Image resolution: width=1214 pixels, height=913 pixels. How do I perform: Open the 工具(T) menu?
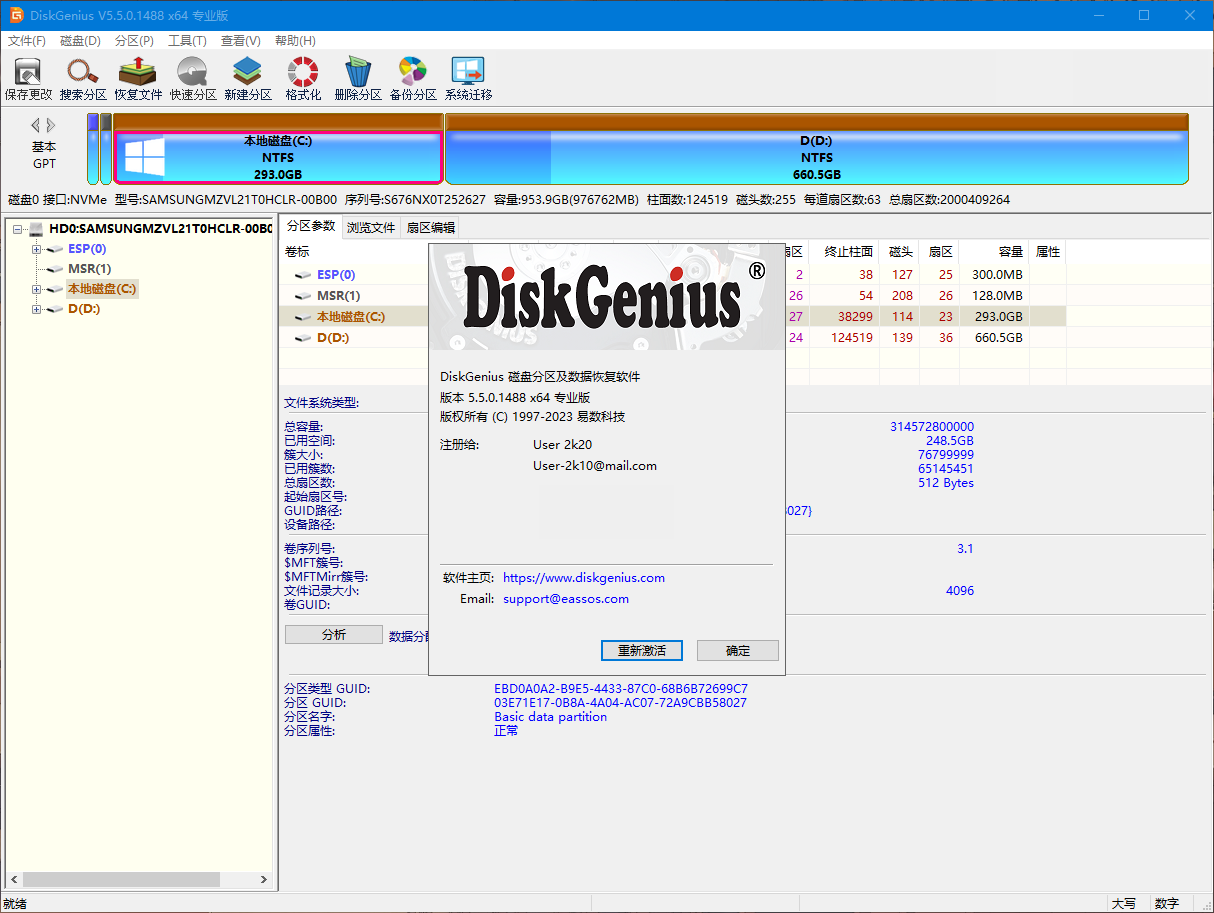pos(188,40)
